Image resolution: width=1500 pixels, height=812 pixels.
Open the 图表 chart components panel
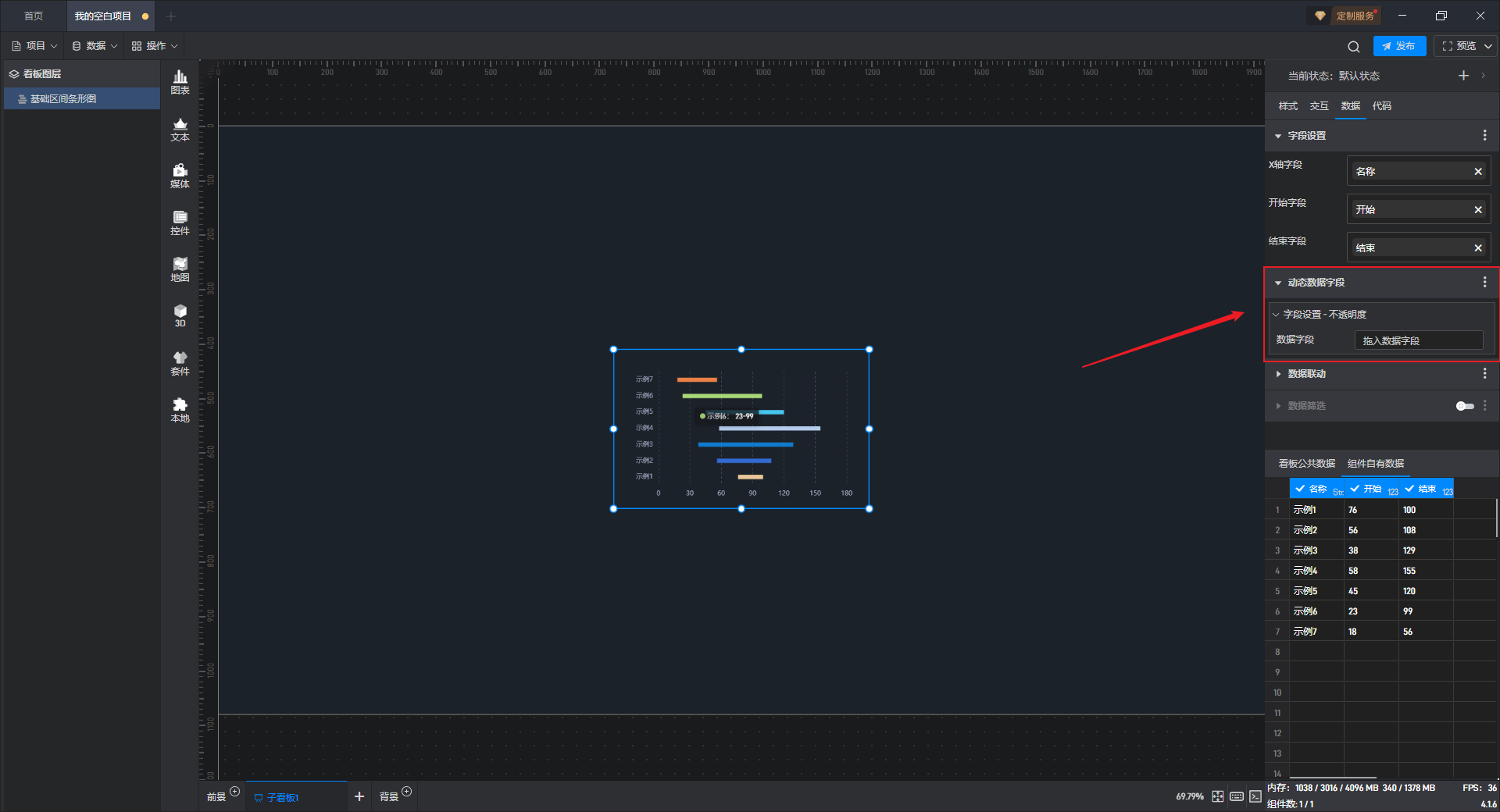(x=180, y=82)
